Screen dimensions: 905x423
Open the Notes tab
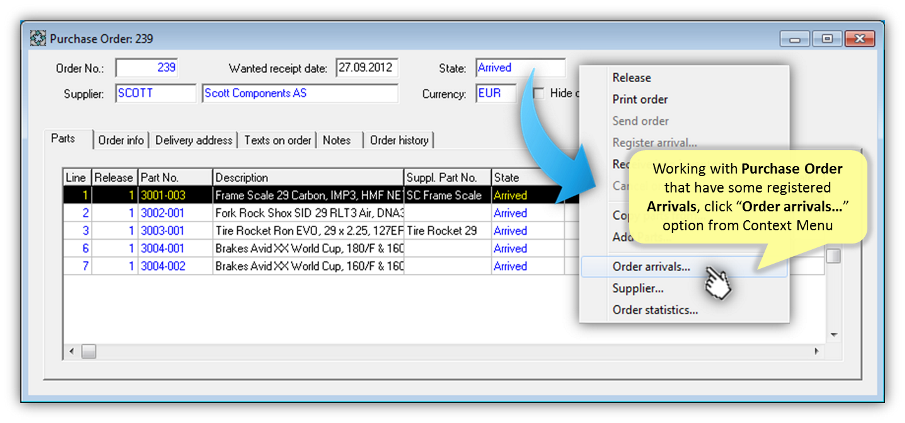(337, 141)
